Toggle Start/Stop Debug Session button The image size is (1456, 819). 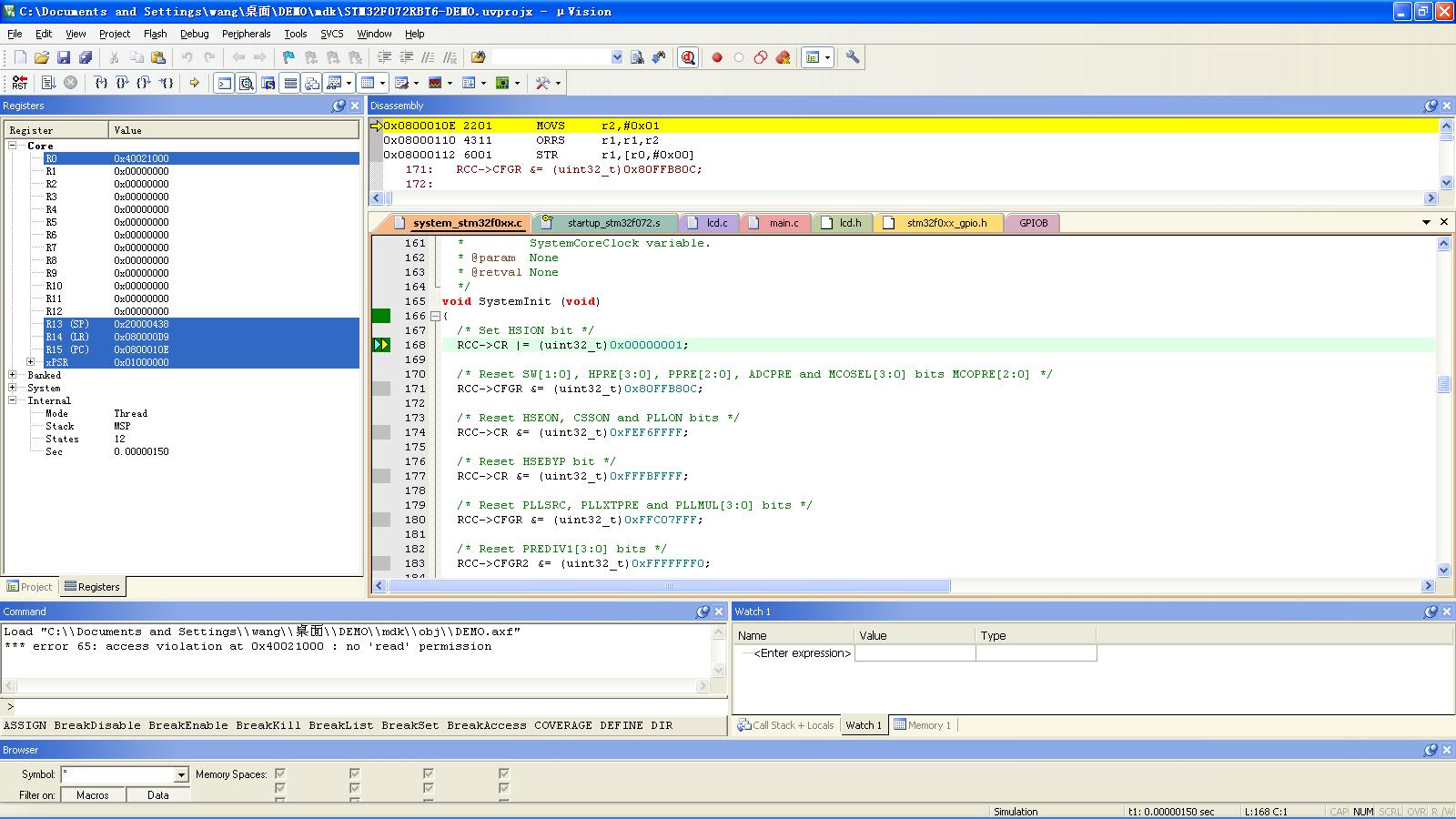688,57
